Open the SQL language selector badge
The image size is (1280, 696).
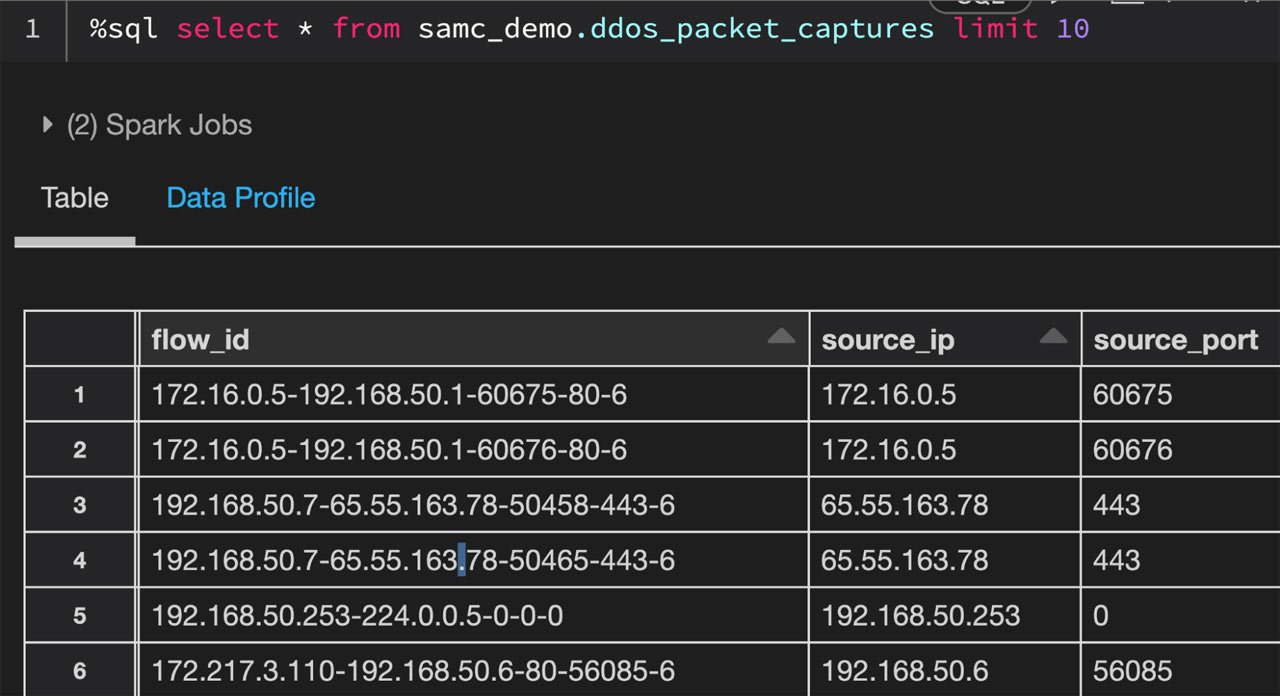coord(979,5)
